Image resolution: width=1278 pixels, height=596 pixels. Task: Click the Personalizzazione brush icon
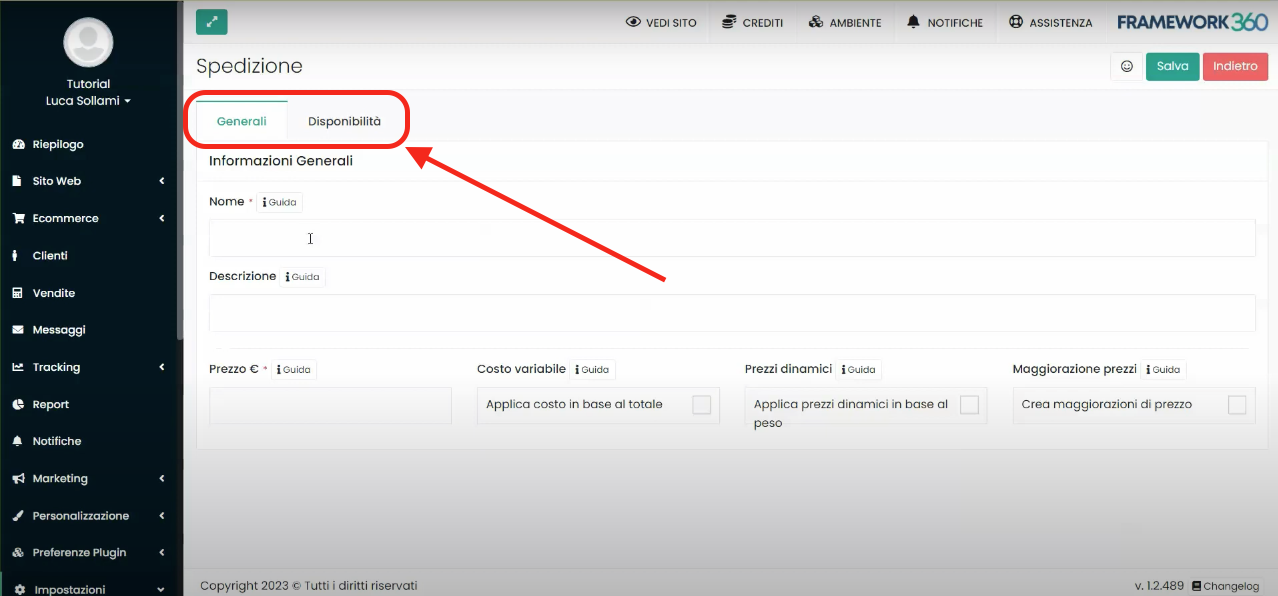point(18,515)
